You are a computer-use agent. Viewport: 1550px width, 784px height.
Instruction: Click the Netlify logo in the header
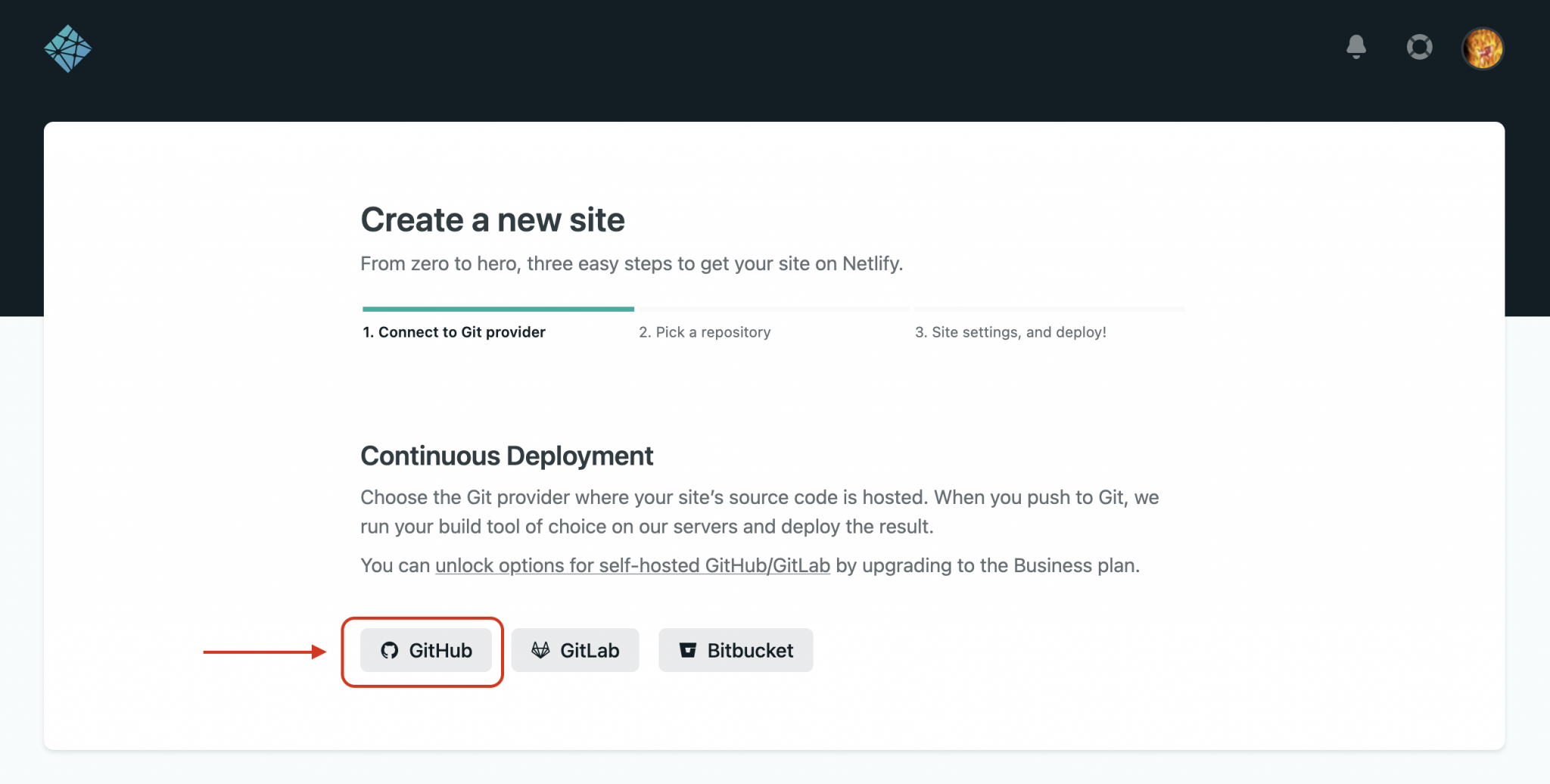(70, 48)
